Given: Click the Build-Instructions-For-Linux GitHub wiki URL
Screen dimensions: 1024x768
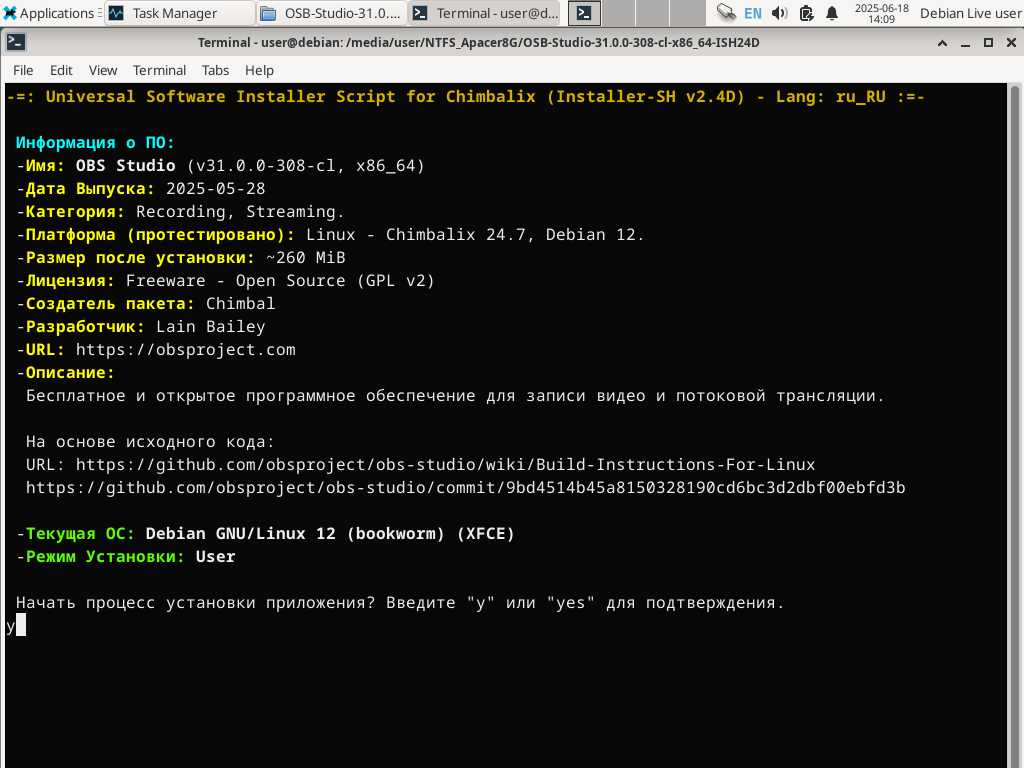Looking at the screenshot, I should (445, 464).
